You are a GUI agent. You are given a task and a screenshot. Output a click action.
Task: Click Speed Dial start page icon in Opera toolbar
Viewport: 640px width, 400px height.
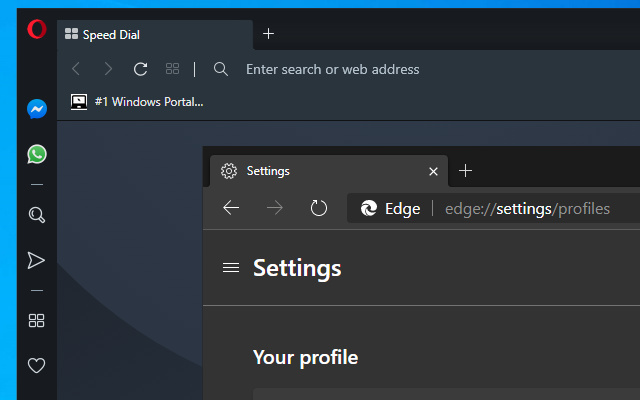point(172,69)
